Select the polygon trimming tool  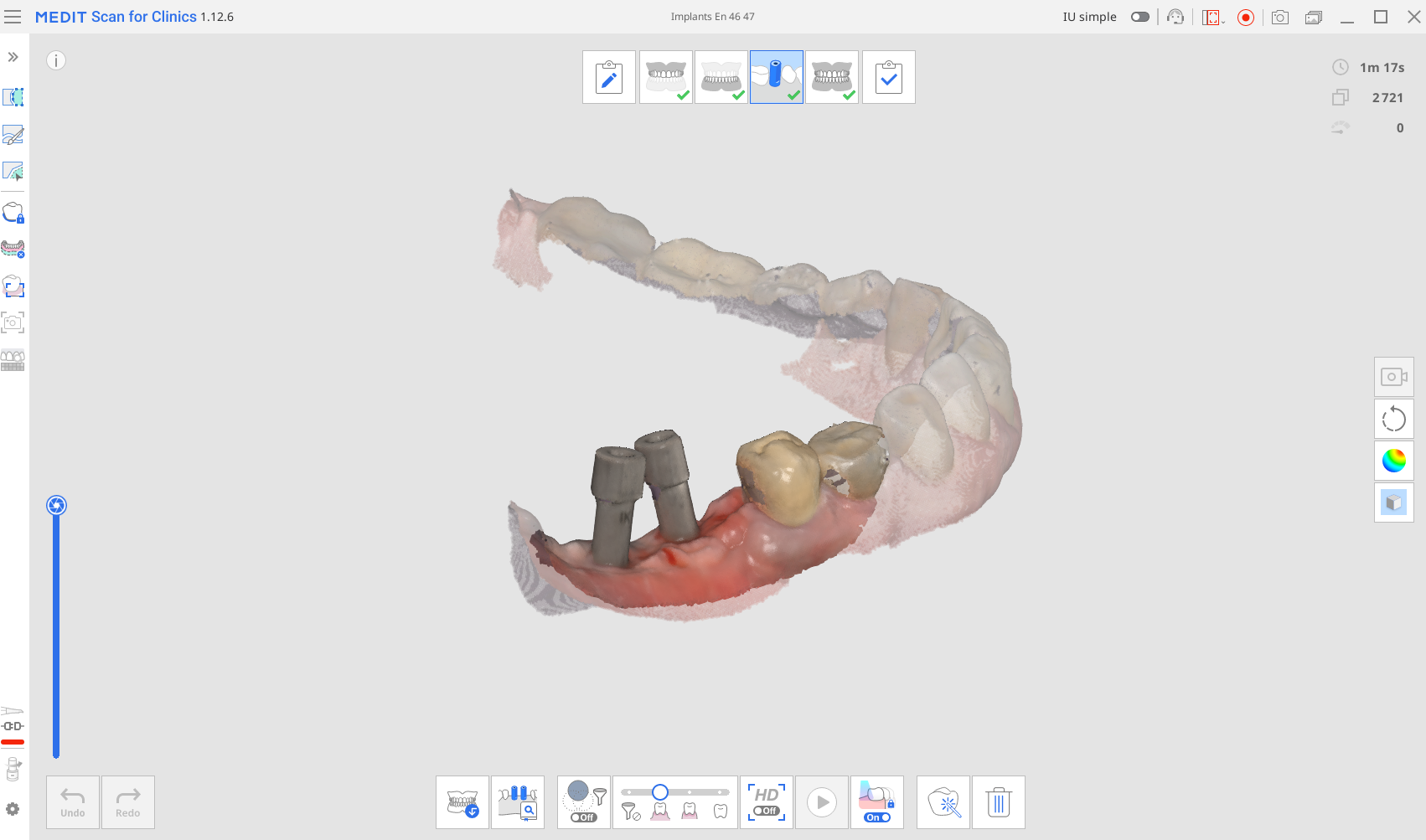click(x=13, y=97)
